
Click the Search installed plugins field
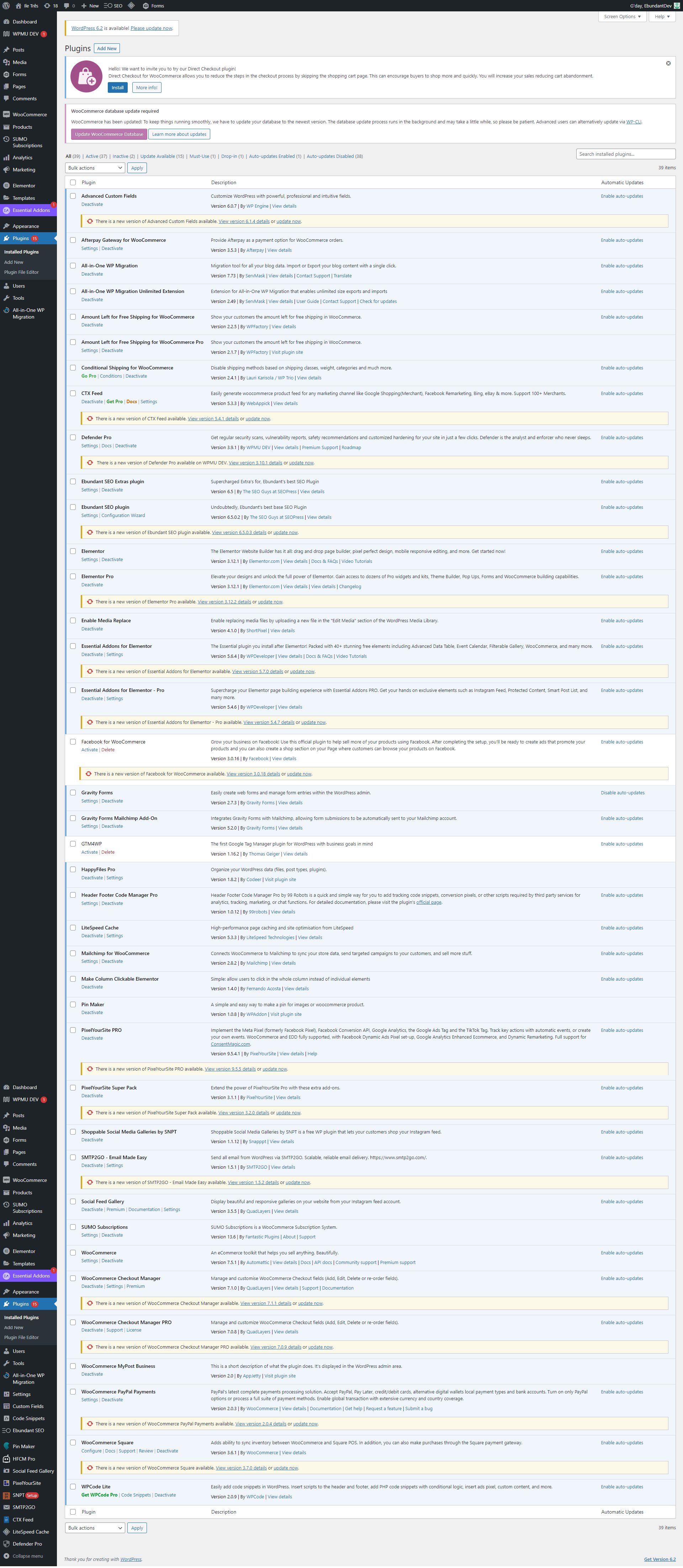625,154
